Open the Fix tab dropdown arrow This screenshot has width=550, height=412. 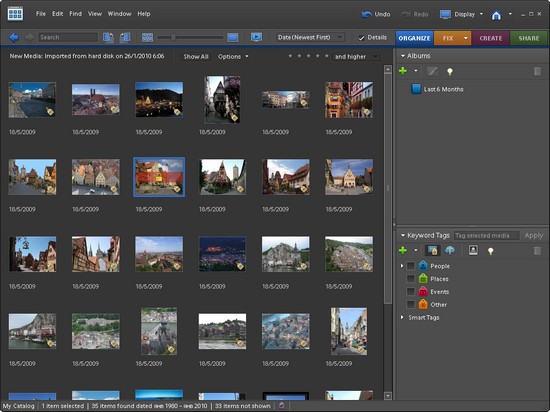click(465, 38)
